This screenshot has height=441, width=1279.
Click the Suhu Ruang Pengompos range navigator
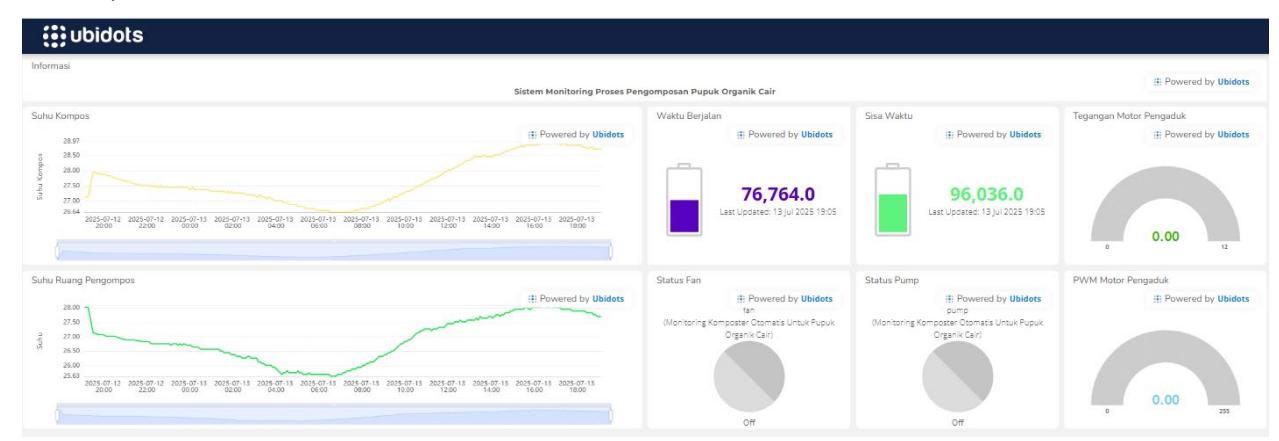[x=334, y=414]
